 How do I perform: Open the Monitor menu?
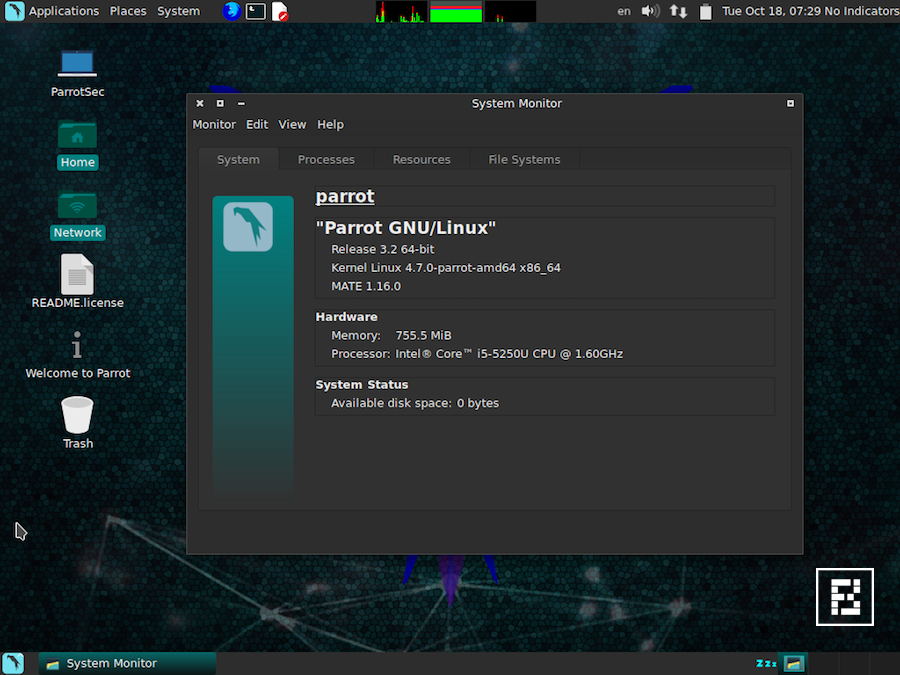(x=214, y=125)
